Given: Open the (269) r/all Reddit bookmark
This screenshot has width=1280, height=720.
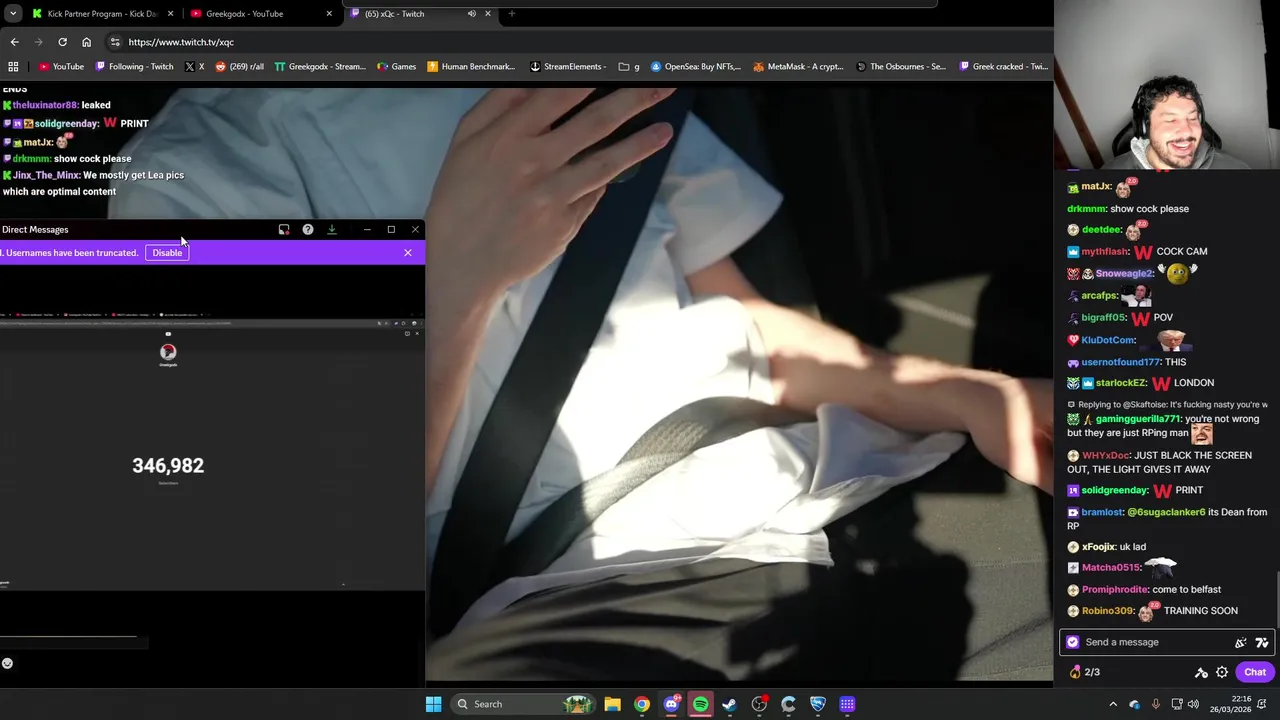Looking at the screenshot, I should point(240,67).
